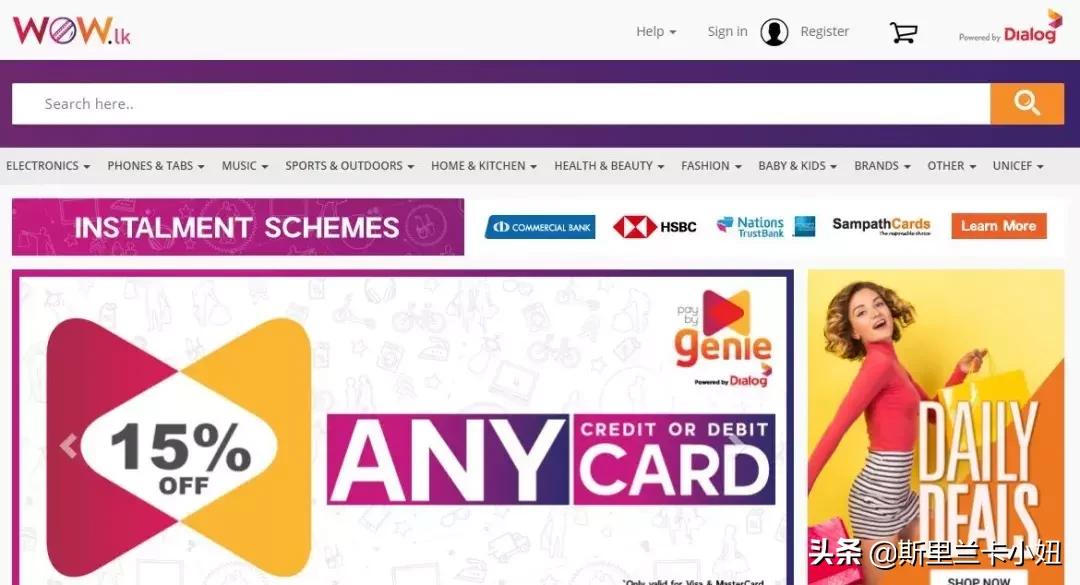Click inside the Search here field
This screenshot has width=1080, height=585.
point(501,104)
